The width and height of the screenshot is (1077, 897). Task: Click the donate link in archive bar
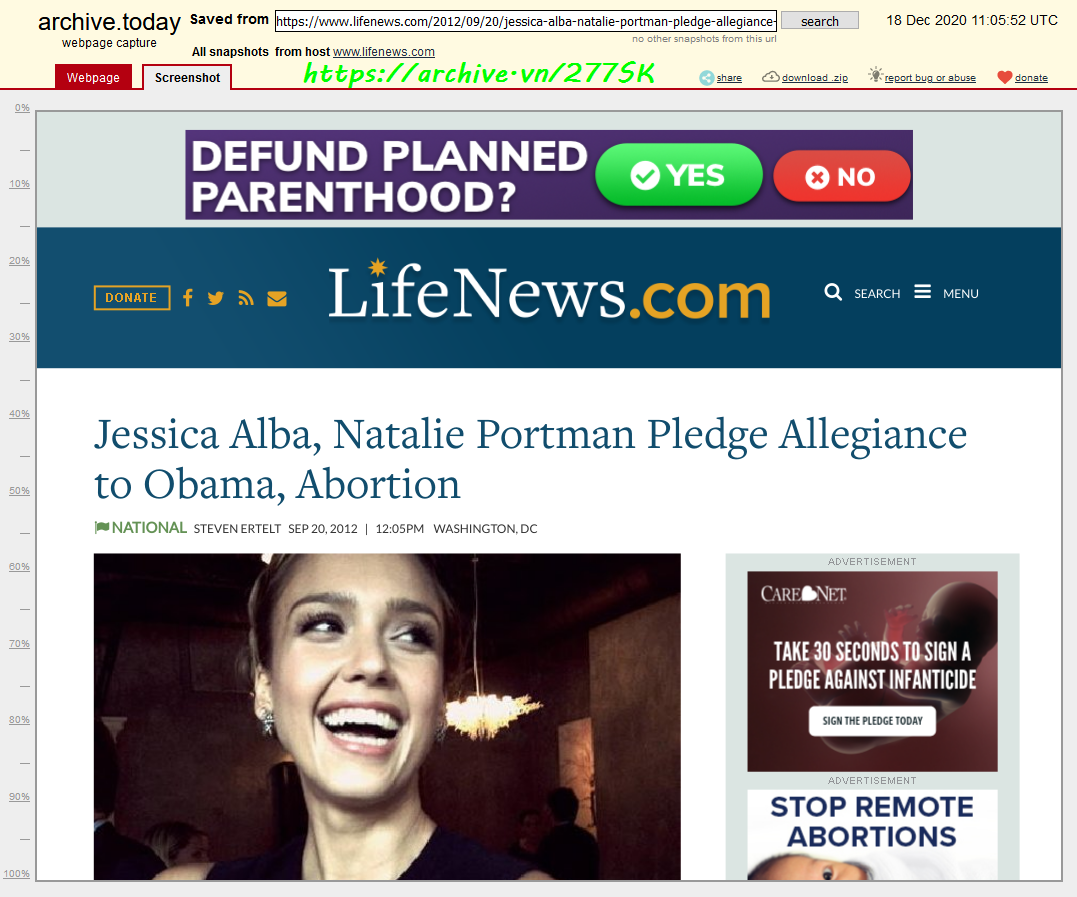tap(1031, 78)
